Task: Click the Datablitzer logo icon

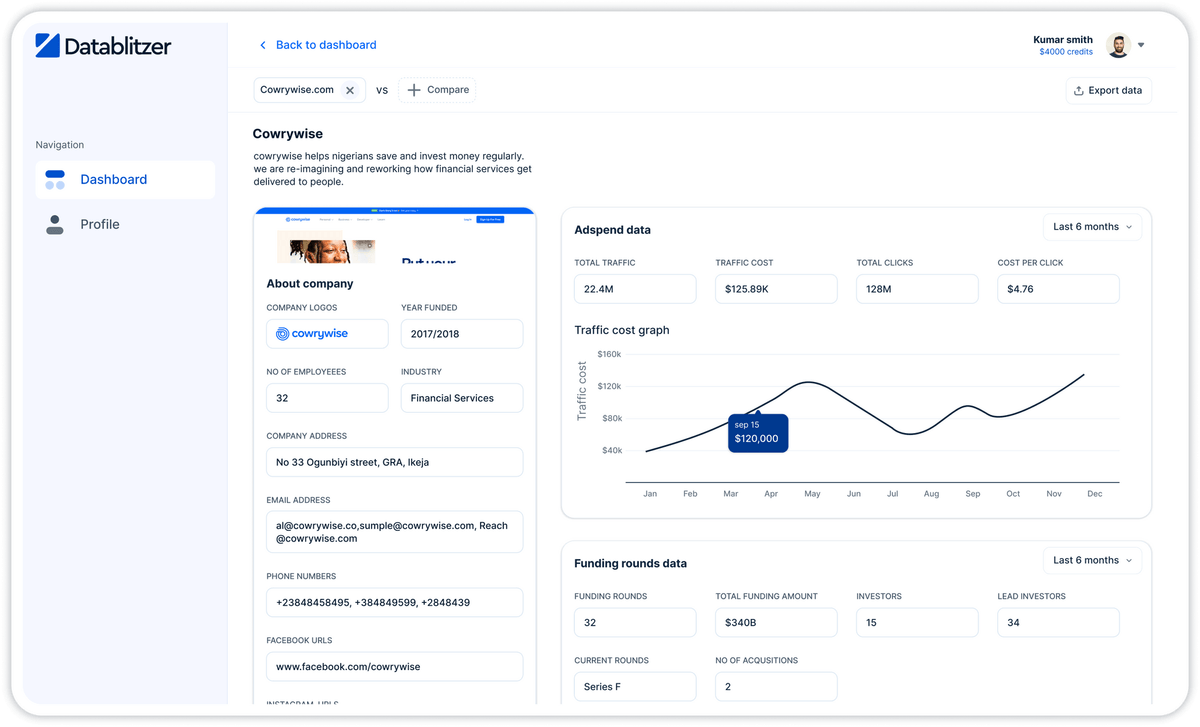Action: [47, 45]
